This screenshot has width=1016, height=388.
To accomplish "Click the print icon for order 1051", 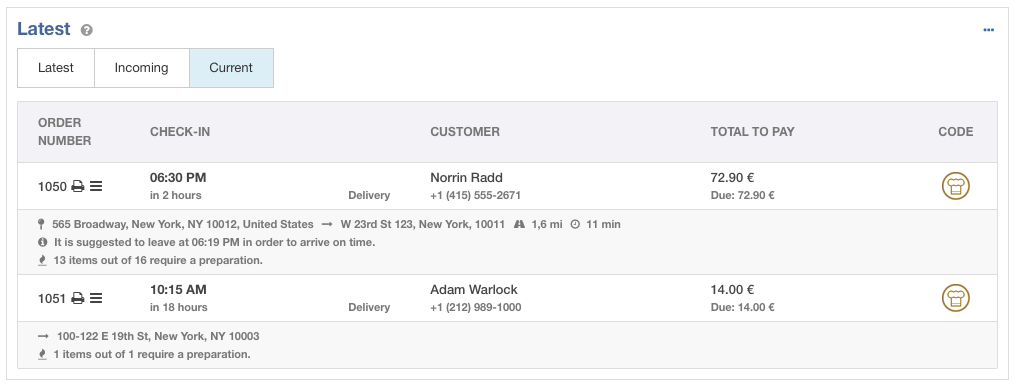I will click(x=78, y=299).
